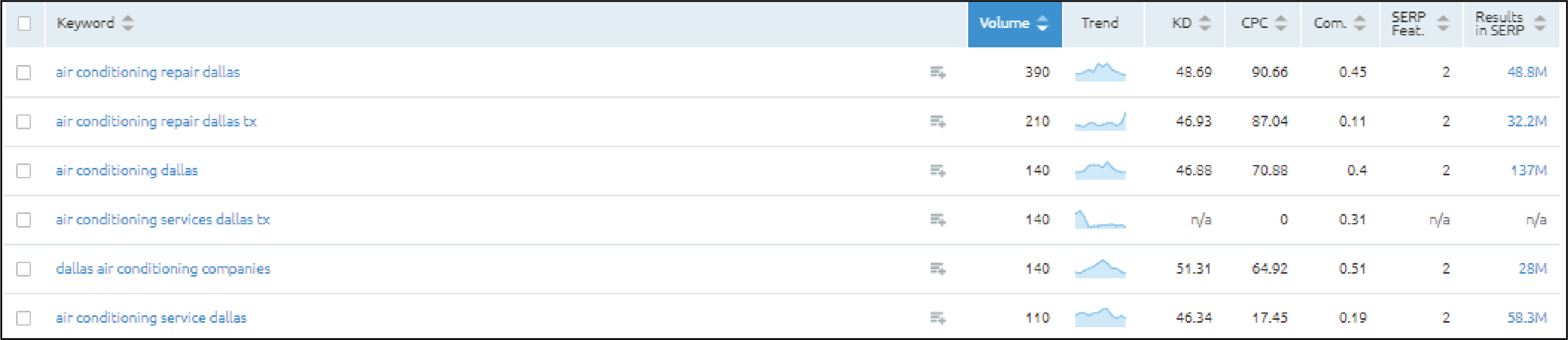1568x340 pixels.
Task: Sort the Keyword column header
Action: (x=95, y=23)
